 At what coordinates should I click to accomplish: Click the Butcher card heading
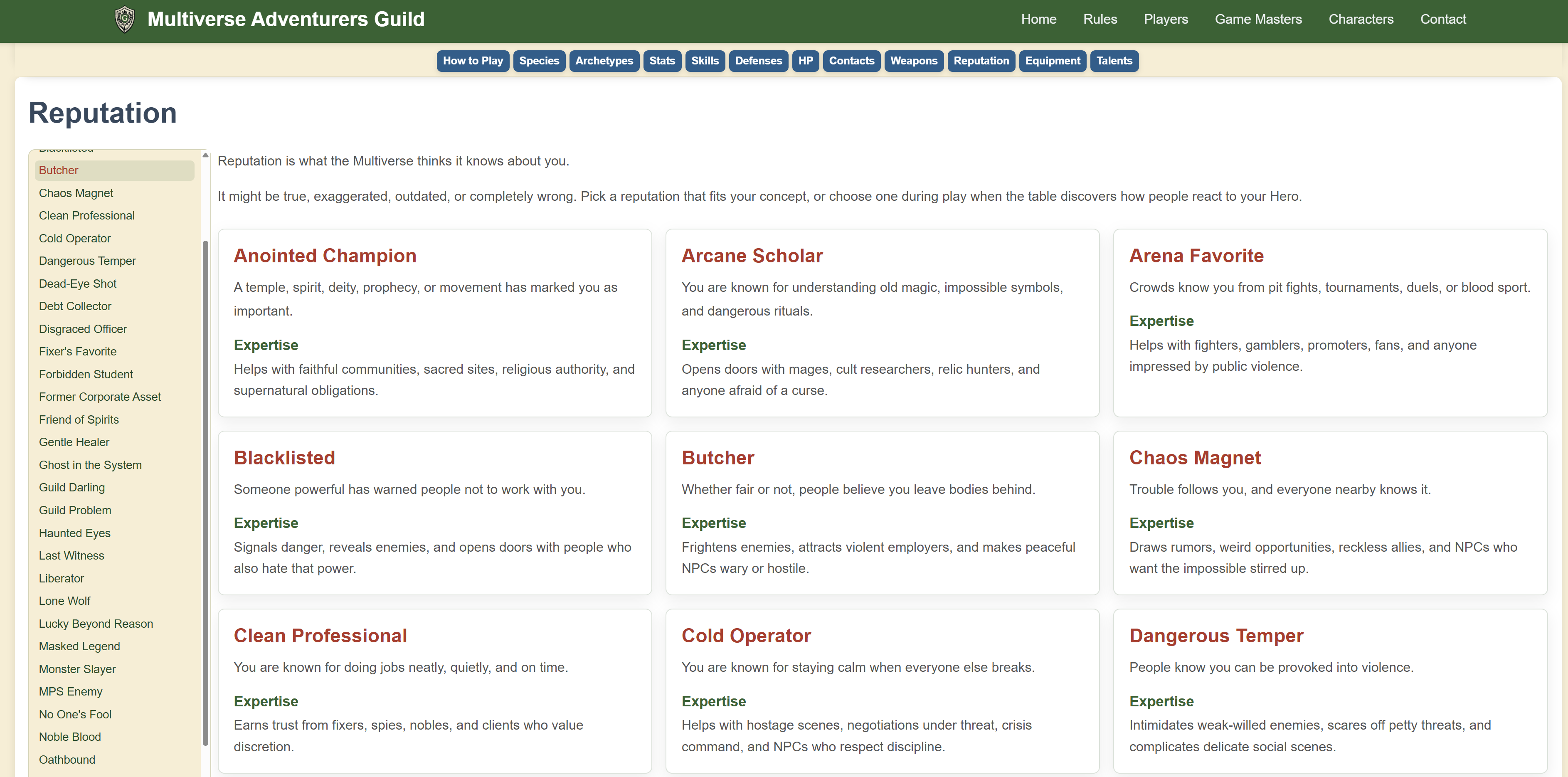pyautogui.click(x=717, y=458)
